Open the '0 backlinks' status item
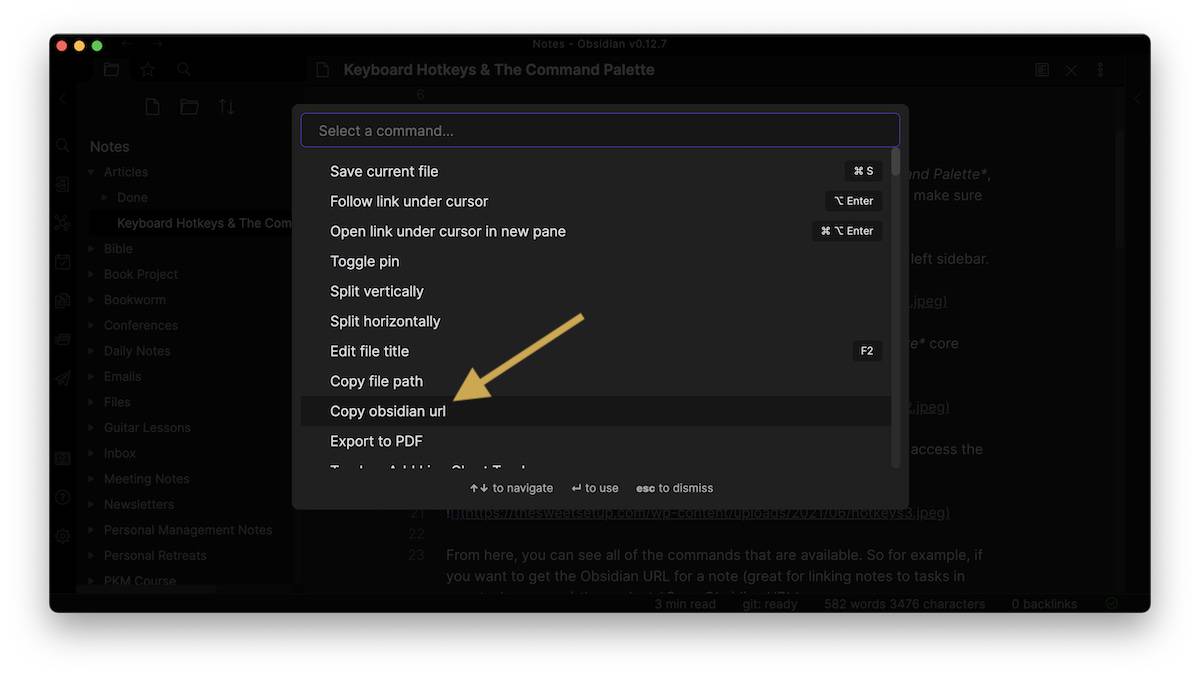Image resolution: width=1200 pixels, height=678 pixels. click(1045, 604)
